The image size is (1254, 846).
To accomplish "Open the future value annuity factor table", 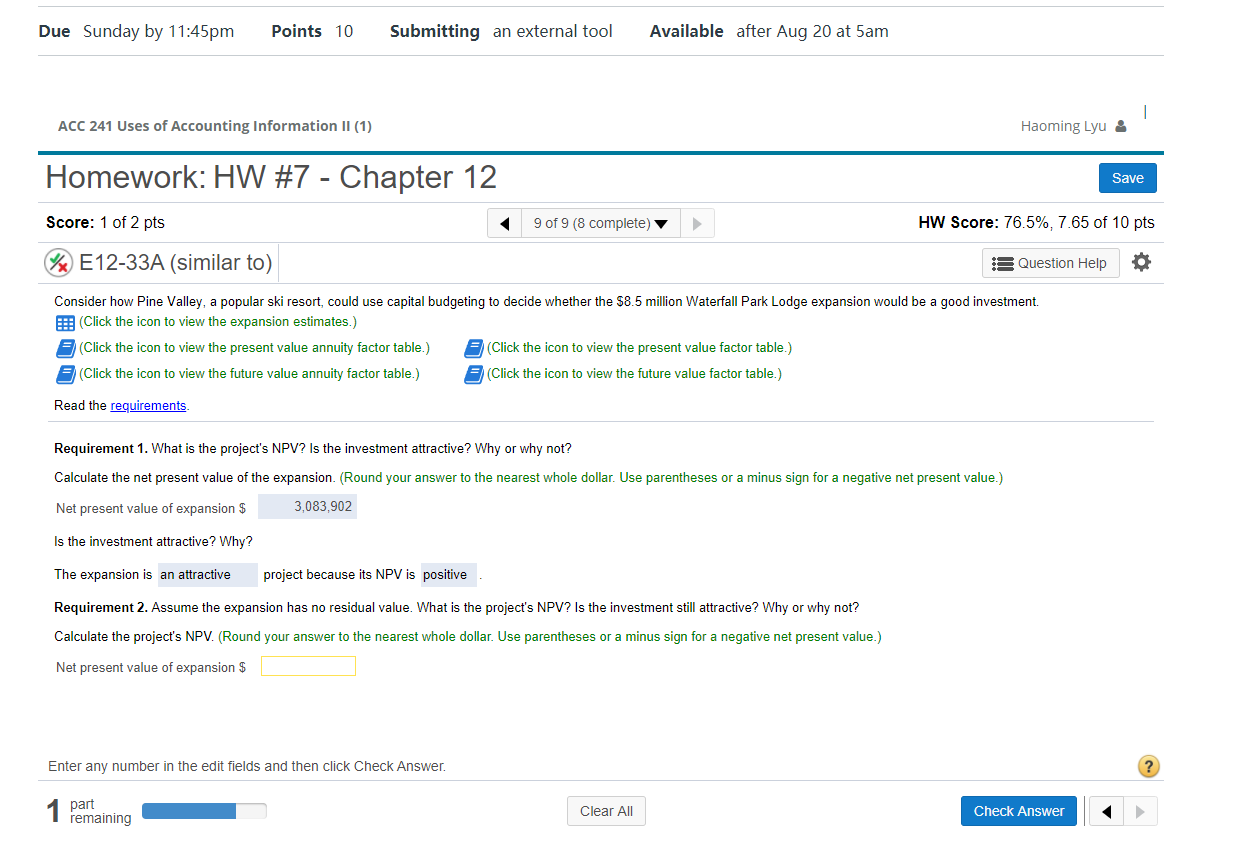I will point(65,373).
